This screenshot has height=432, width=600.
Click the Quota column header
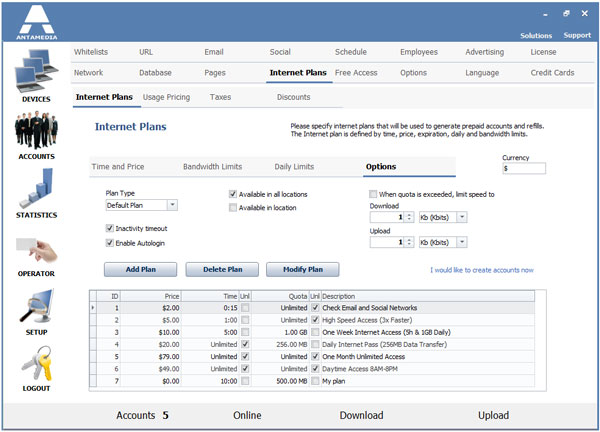click(x=280, y=296)
